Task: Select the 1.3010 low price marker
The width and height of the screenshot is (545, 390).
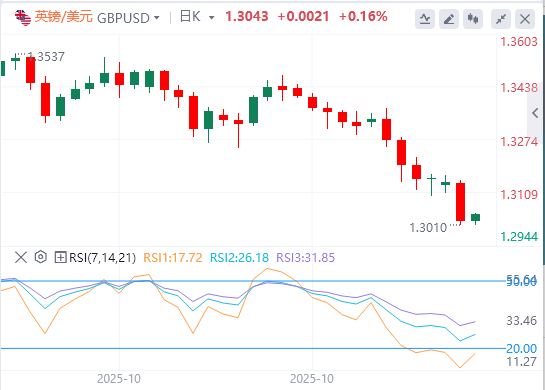Action: pyautogui.click(x=428, y=228)
